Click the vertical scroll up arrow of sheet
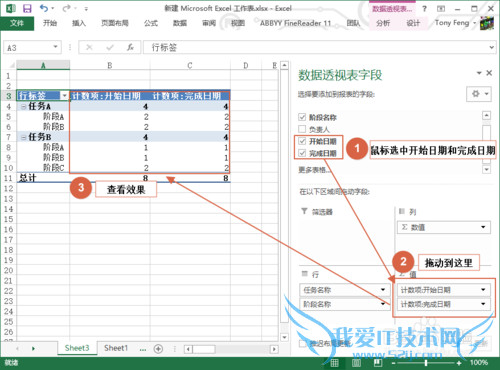This screenshot has width=500, height=370. click(x=284, y=65)
